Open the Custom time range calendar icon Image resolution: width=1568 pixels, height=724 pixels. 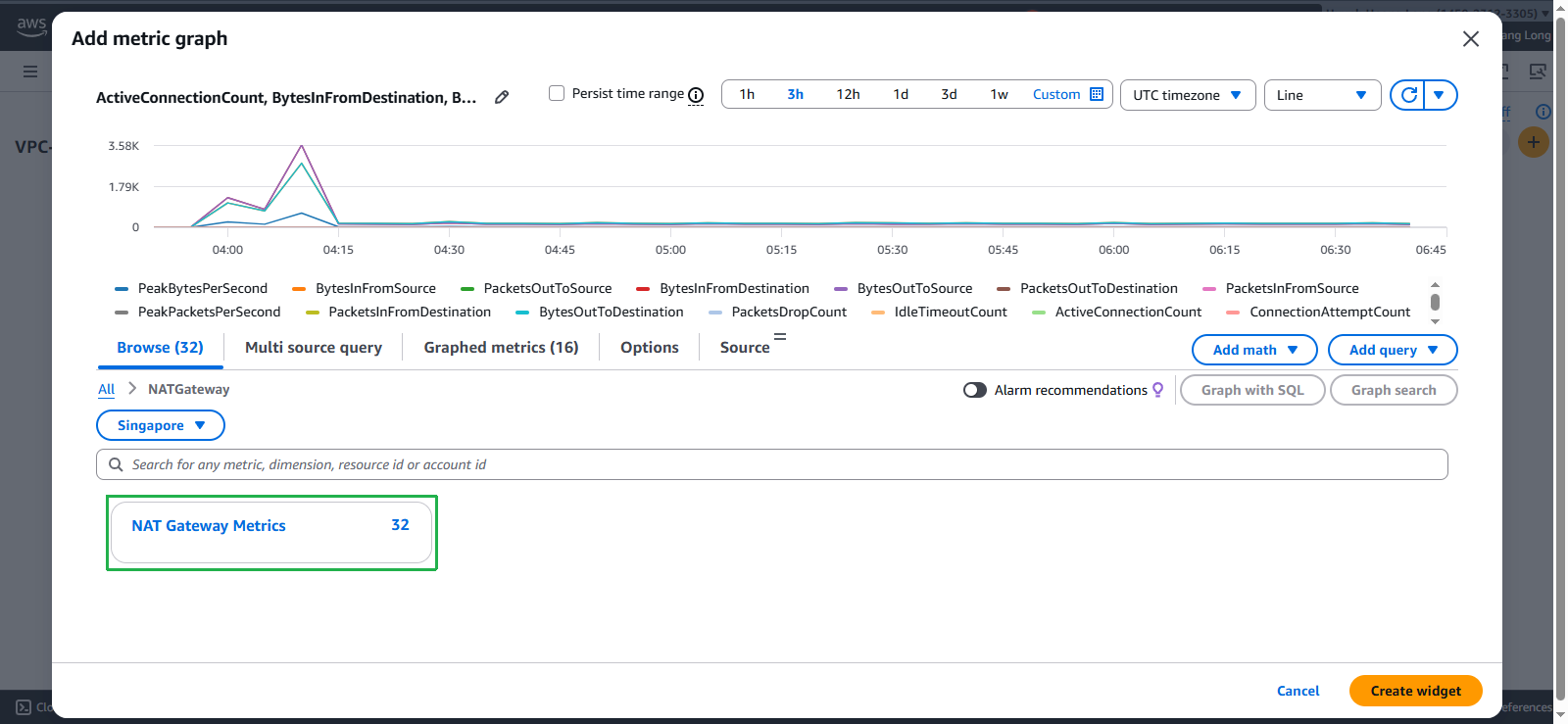coord(1097,94)
